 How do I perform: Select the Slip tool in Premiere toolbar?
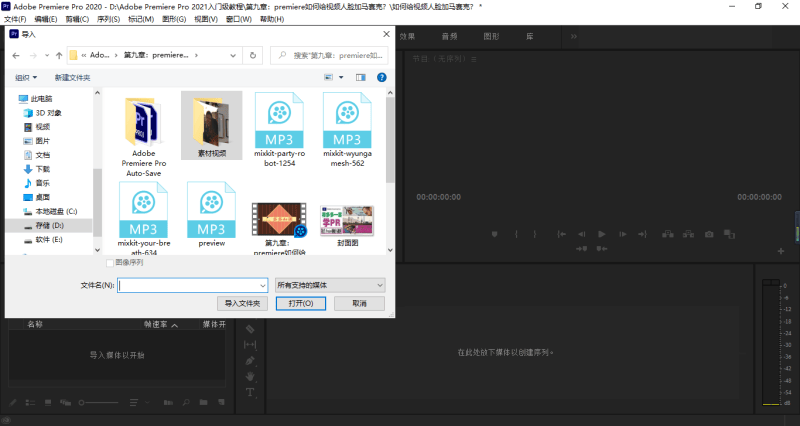pyautogui.click(x=250, y=344)
